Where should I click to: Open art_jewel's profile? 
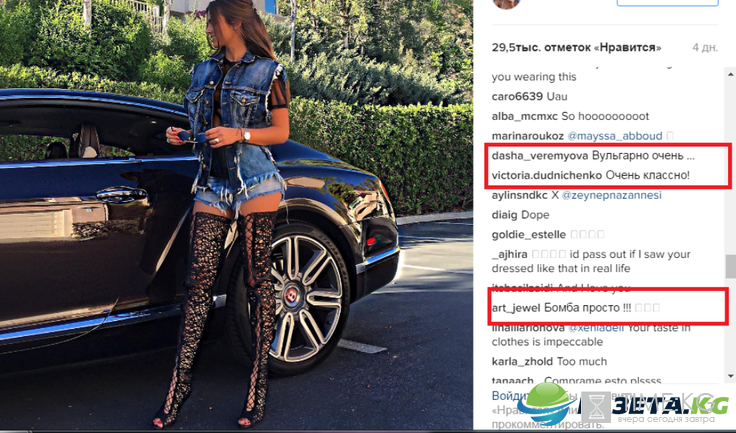tap(516, 308)
